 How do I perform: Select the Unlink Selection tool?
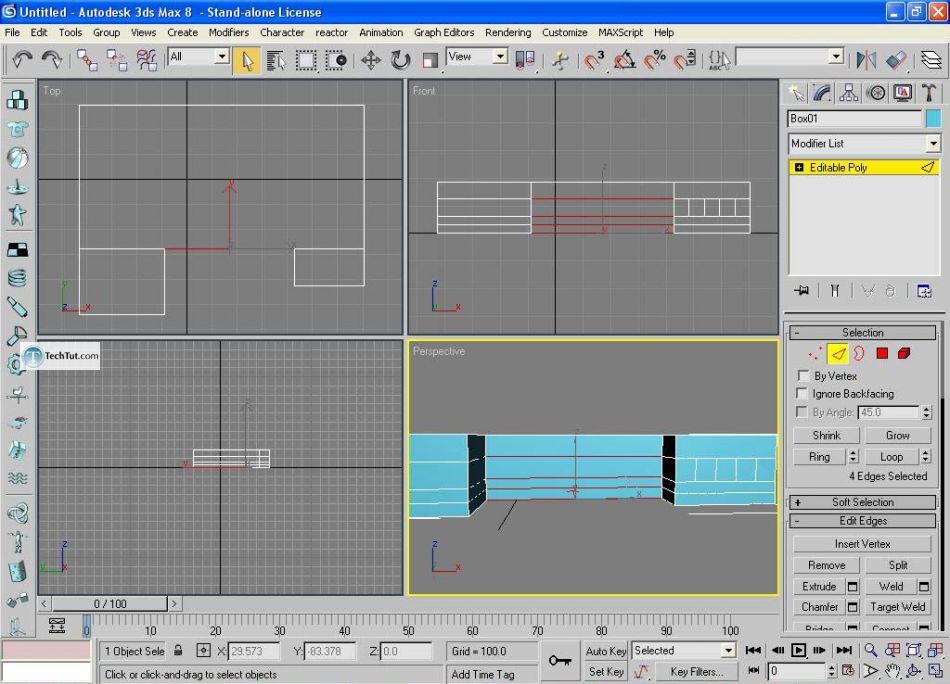click(x=116, y=60)
